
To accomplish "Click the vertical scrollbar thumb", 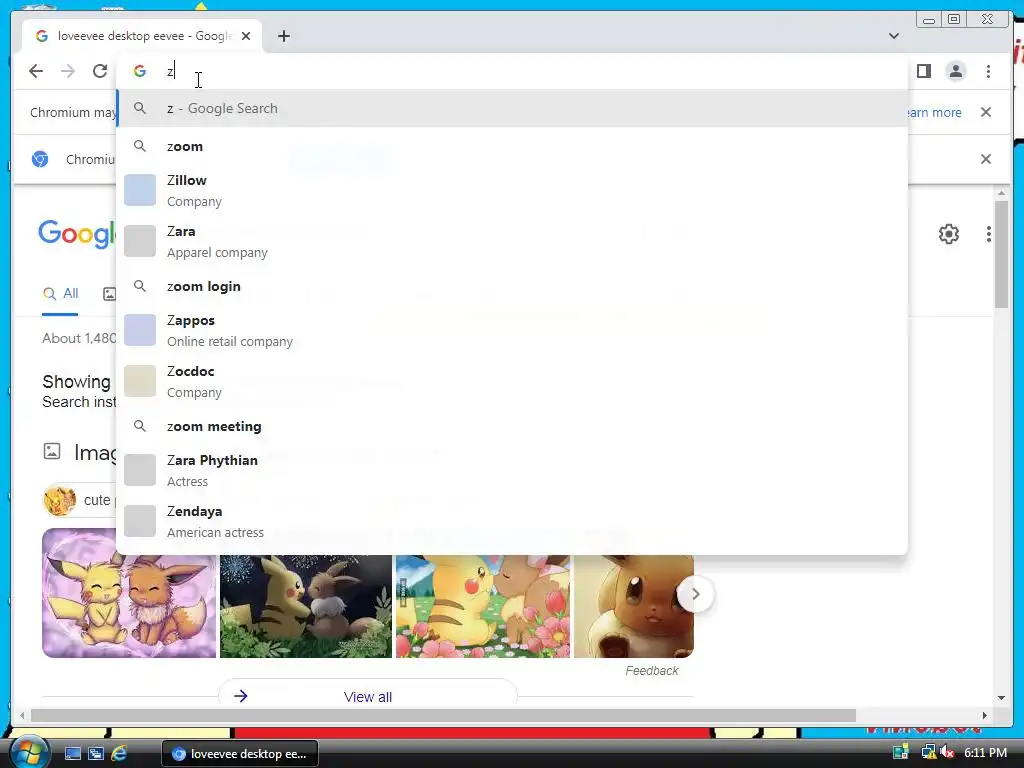I will 1001,253.
